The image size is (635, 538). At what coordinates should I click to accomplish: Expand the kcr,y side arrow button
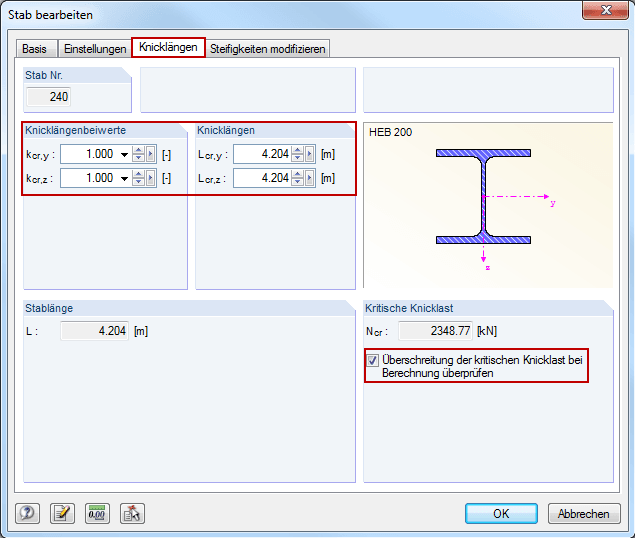151,154
